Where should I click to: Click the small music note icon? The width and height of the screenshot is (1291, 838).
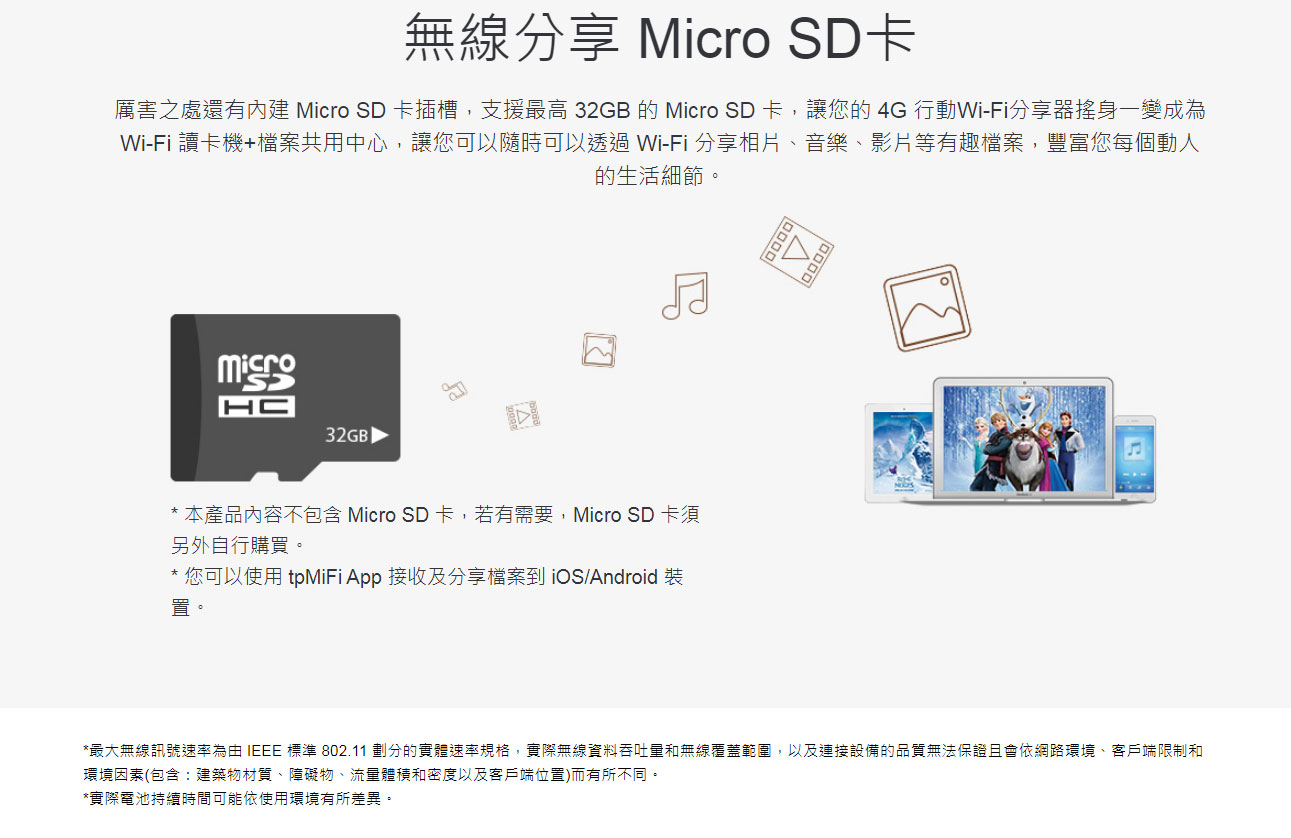(455, 391)
